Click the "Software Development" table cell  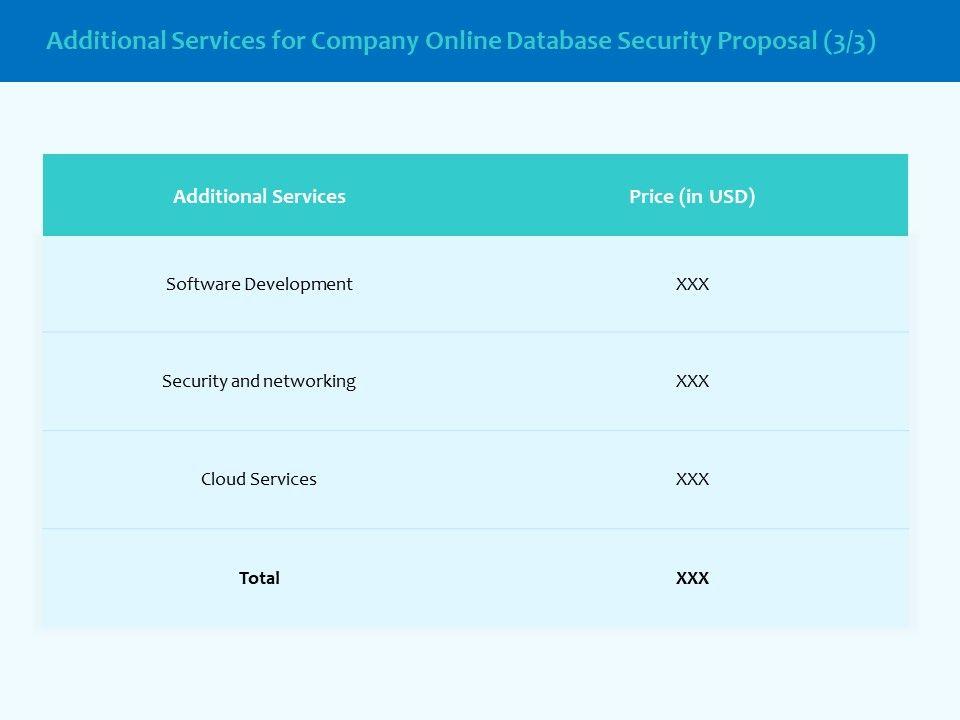point(259,284)
